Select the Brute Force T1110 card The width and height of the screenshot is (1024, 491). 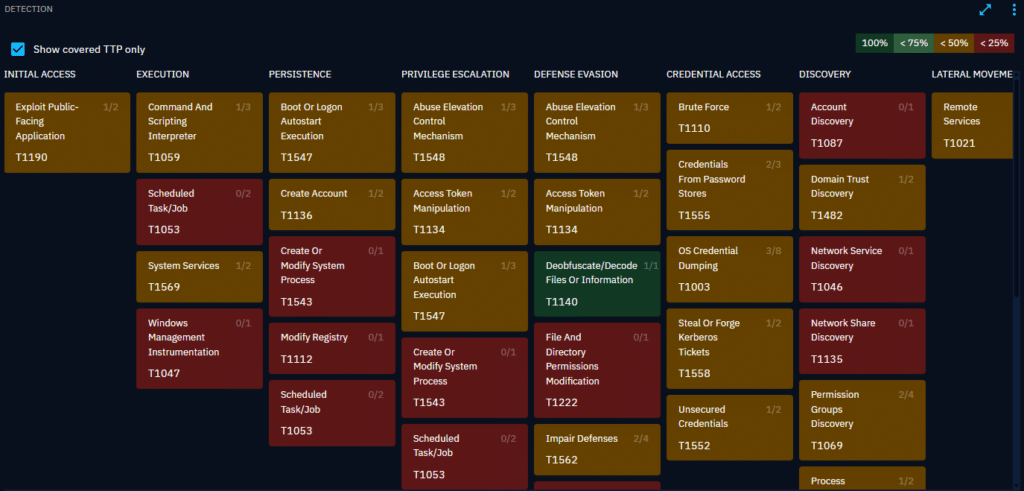point(729,119)
